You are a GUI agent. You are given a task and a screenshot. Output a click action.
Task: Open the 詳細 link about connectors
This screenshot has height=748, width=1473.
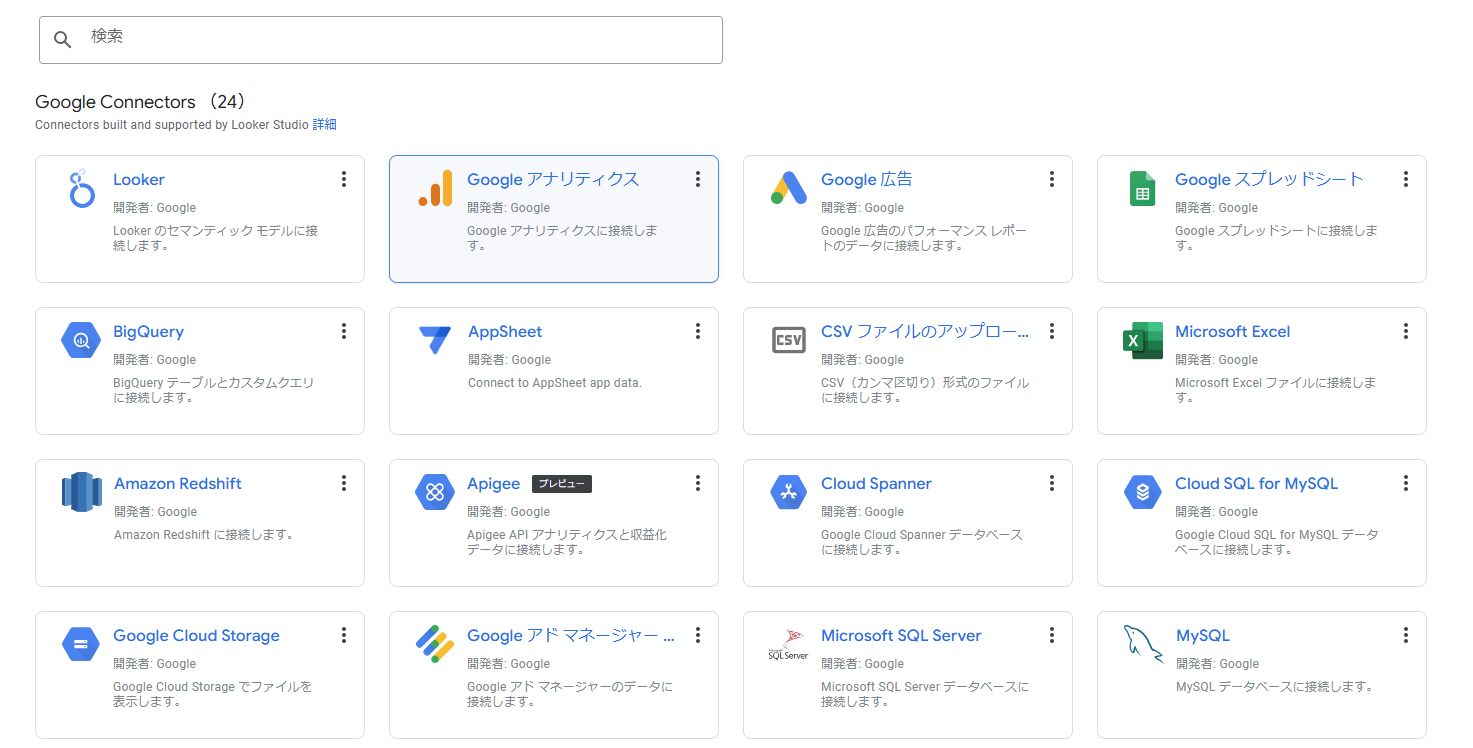coord(324,125)
